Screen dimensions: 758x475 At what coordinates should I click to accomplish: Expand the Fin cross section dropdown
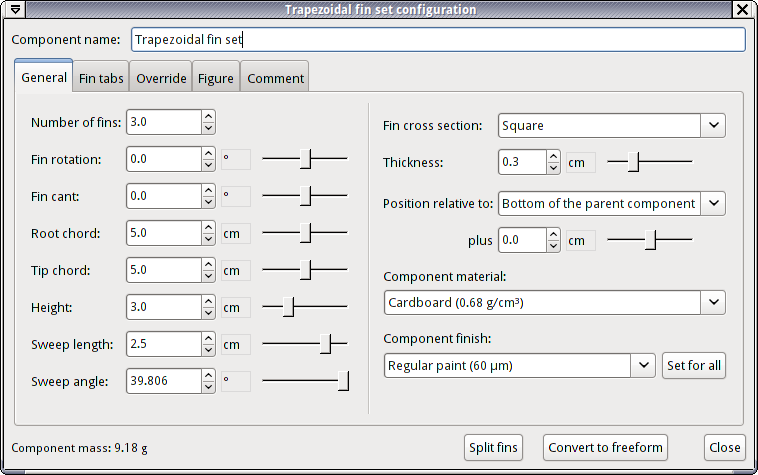pos(713,126)
